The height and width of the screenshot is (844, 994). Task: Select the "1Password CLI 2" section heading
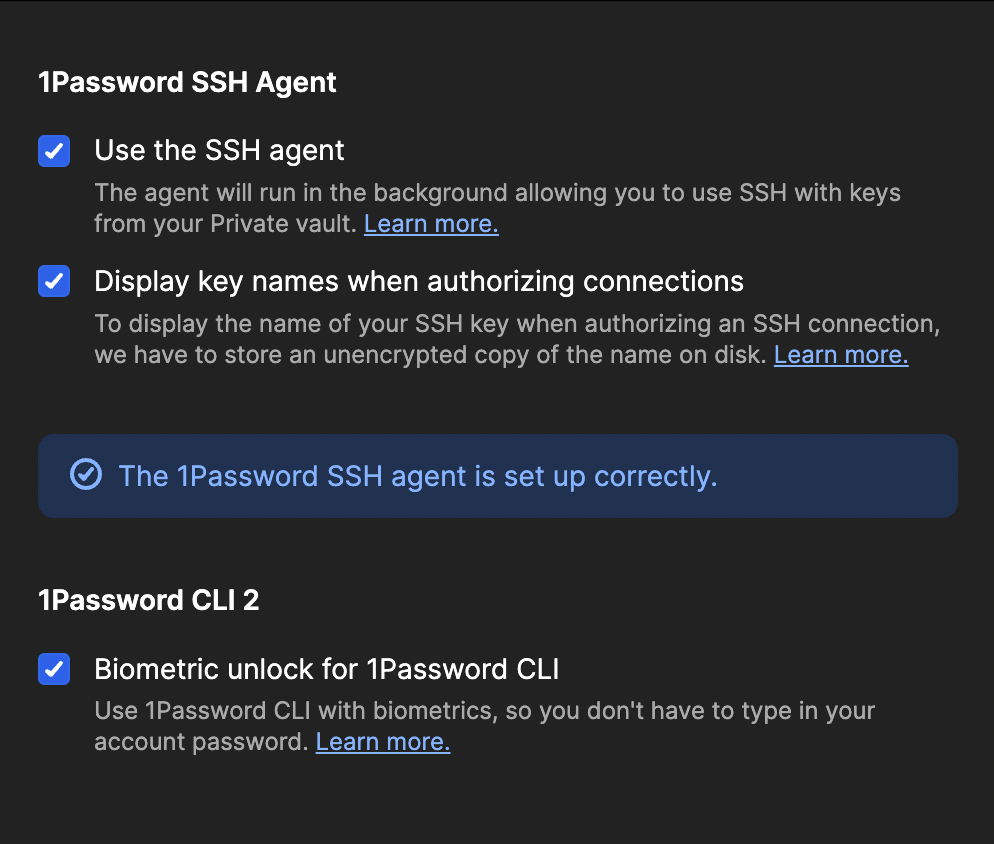148,600
